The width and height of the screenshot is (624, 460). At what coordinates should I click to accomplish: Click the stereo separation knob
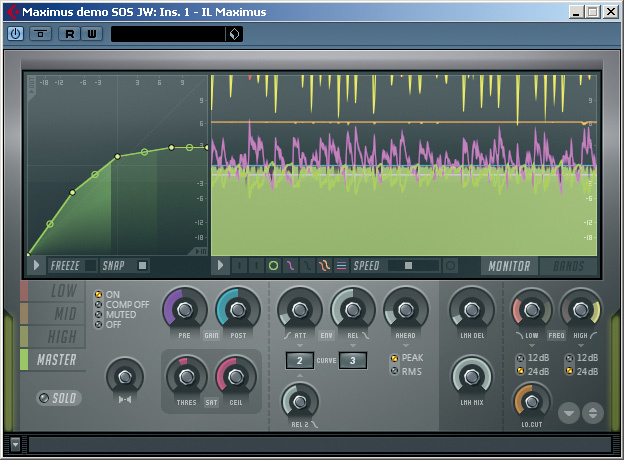coord(125,376)
